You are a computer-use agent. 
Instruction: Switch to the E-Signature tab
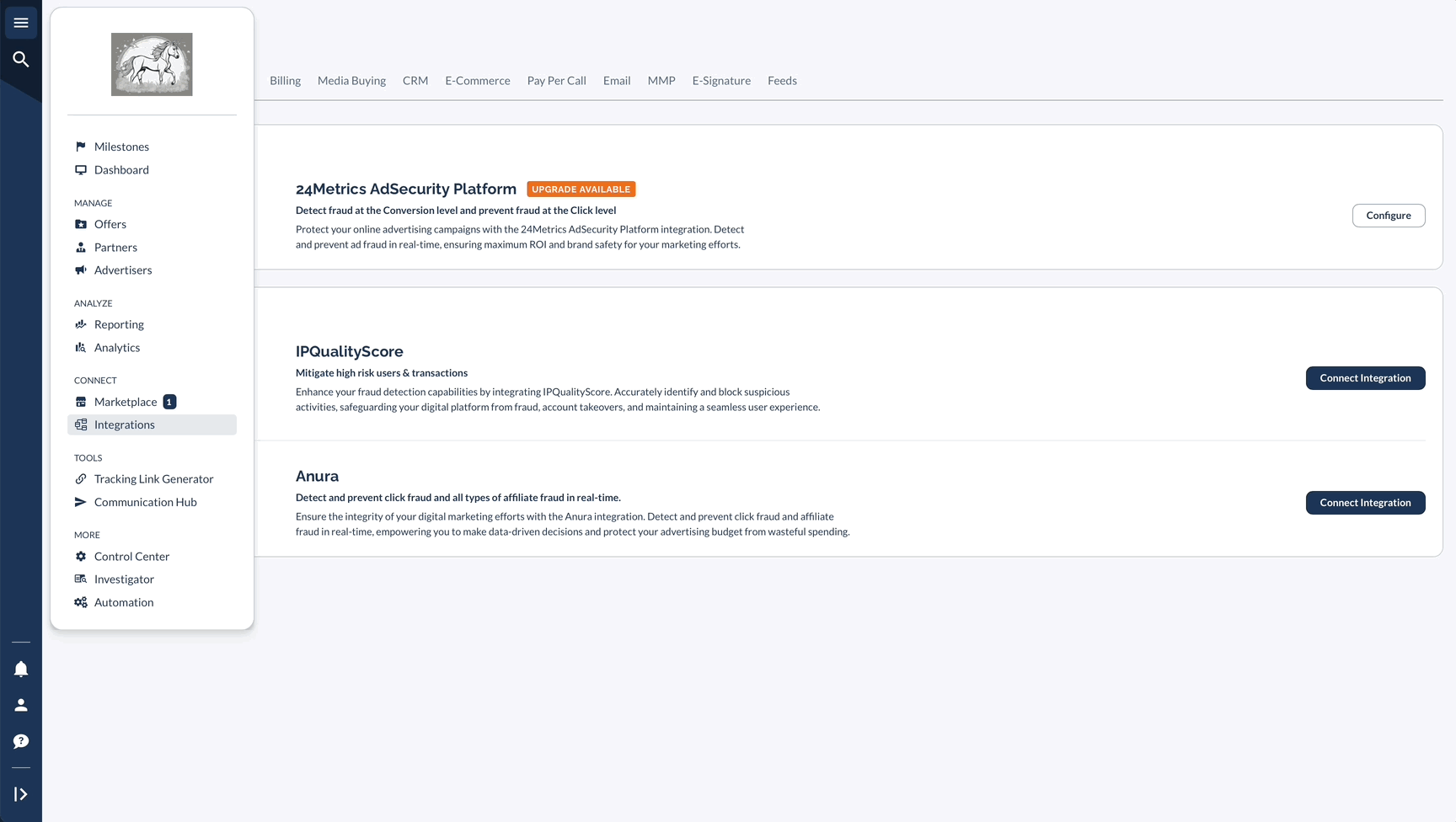click(x=721, y=81)
